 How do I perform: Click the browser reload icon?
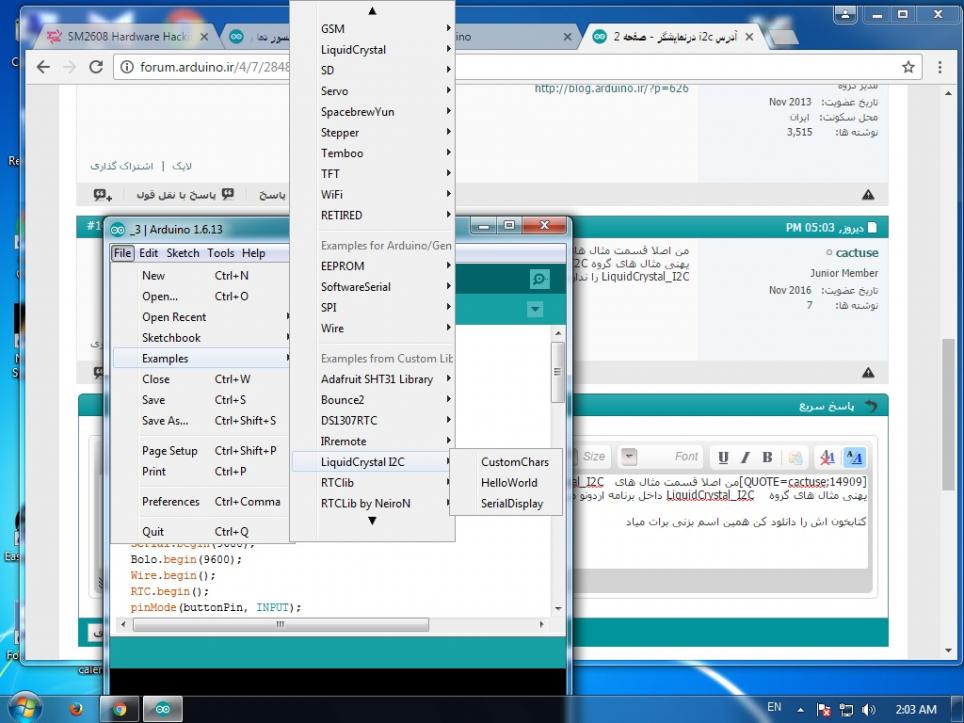click(x=96, y=67)
